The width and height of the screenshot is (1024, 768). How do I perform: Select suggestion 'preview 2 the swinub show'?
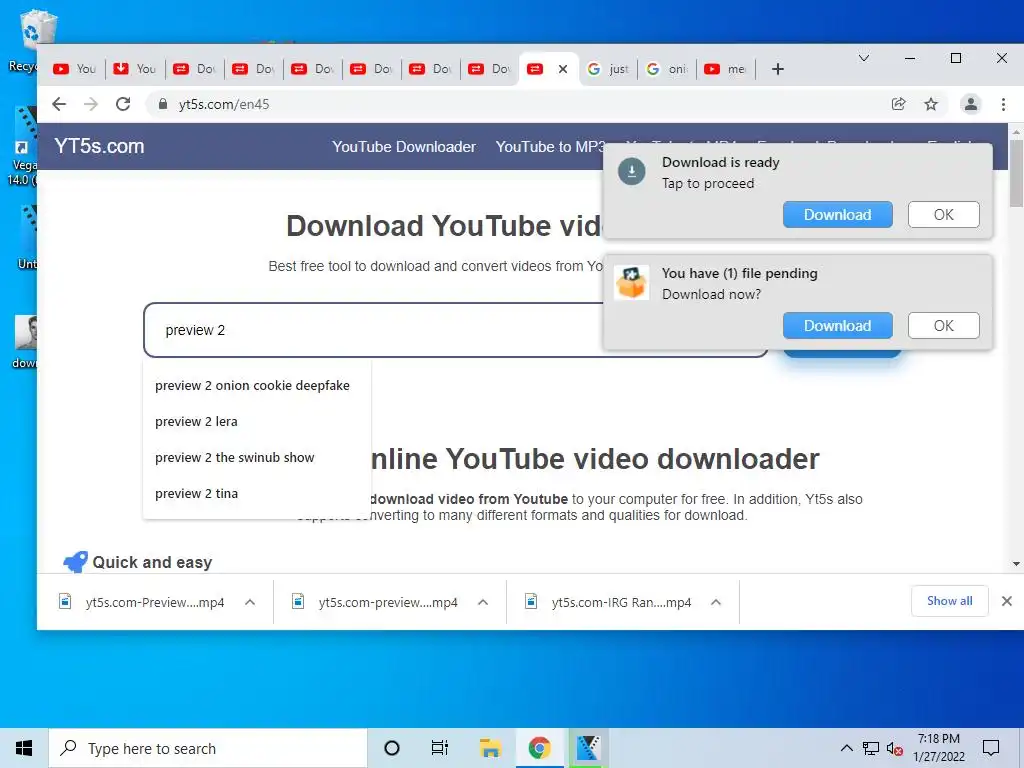coord(235,457)
